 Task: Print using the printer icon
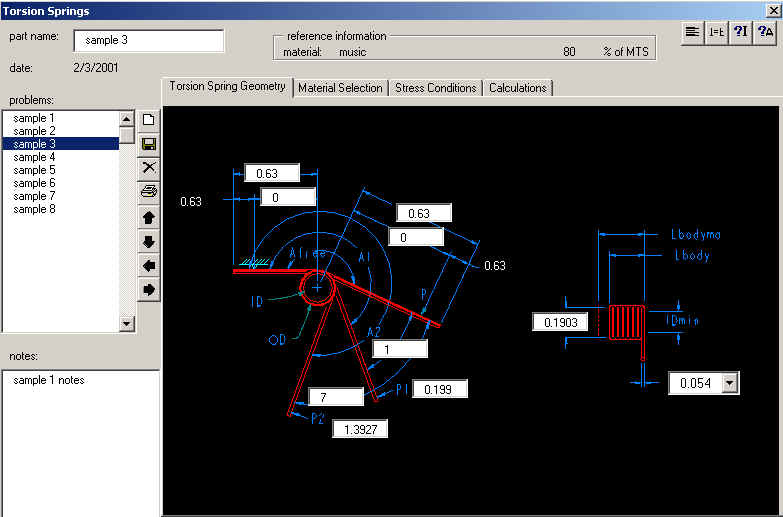coord(149,191)
